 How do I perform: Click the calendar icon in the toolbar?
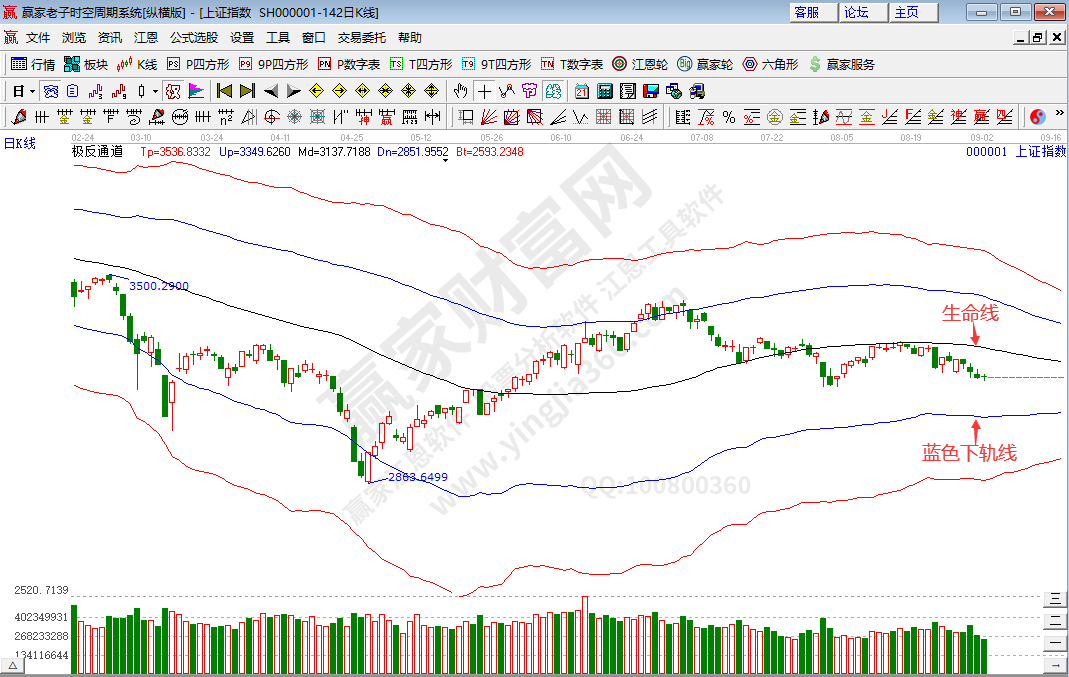[582, 91]
